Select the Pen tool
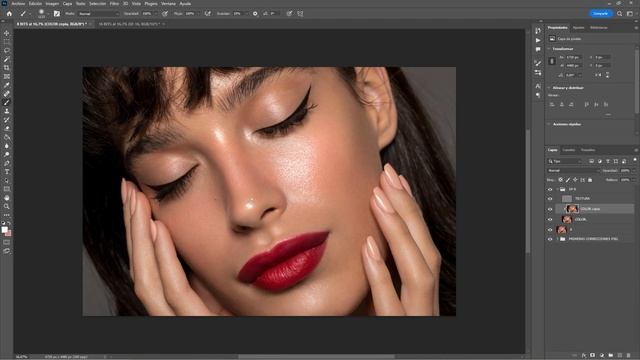This screenshot has width=640, height=360. [x=7, y=163]
